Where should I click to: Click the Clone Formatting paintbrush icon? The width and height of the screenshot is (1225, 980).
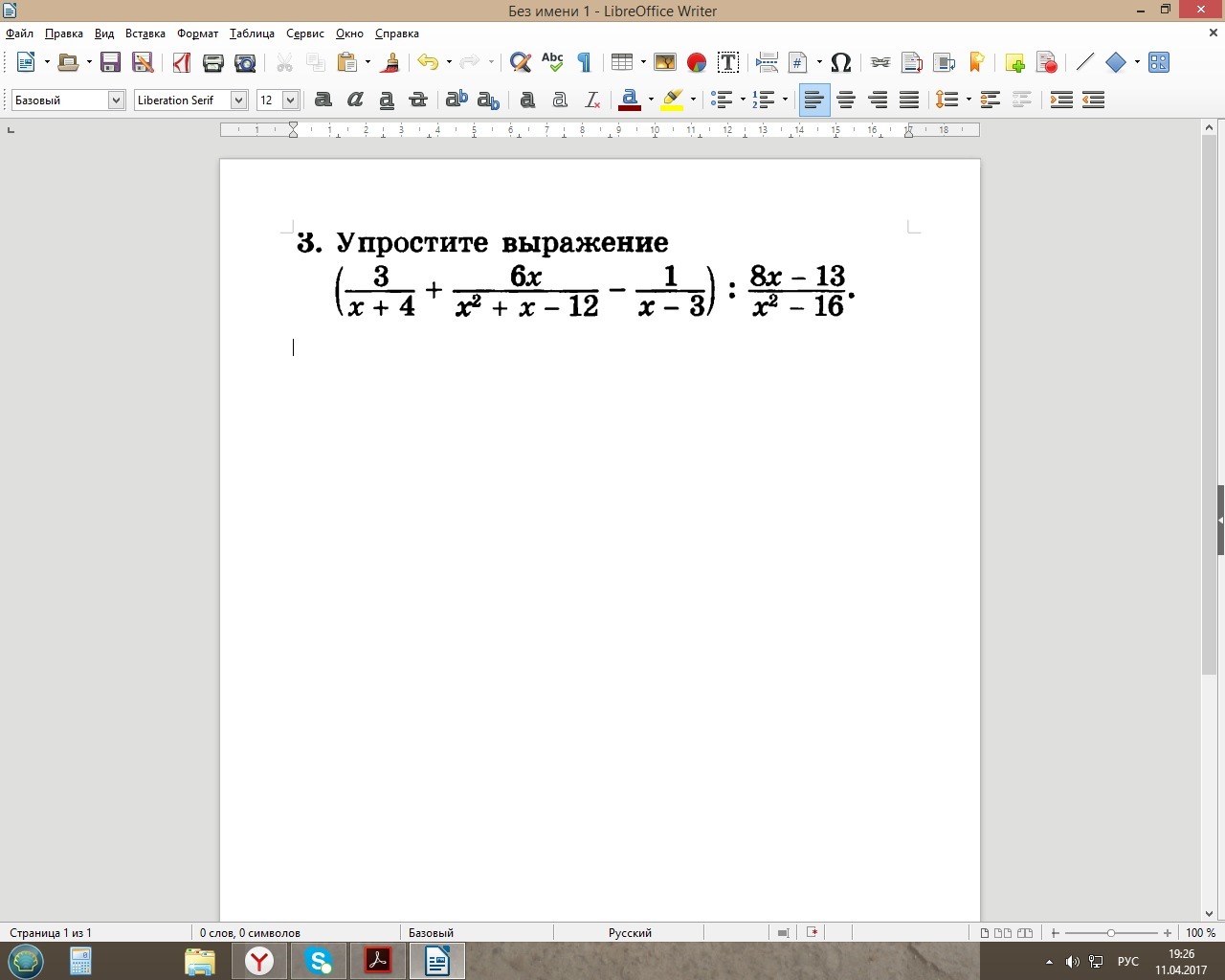390,63
